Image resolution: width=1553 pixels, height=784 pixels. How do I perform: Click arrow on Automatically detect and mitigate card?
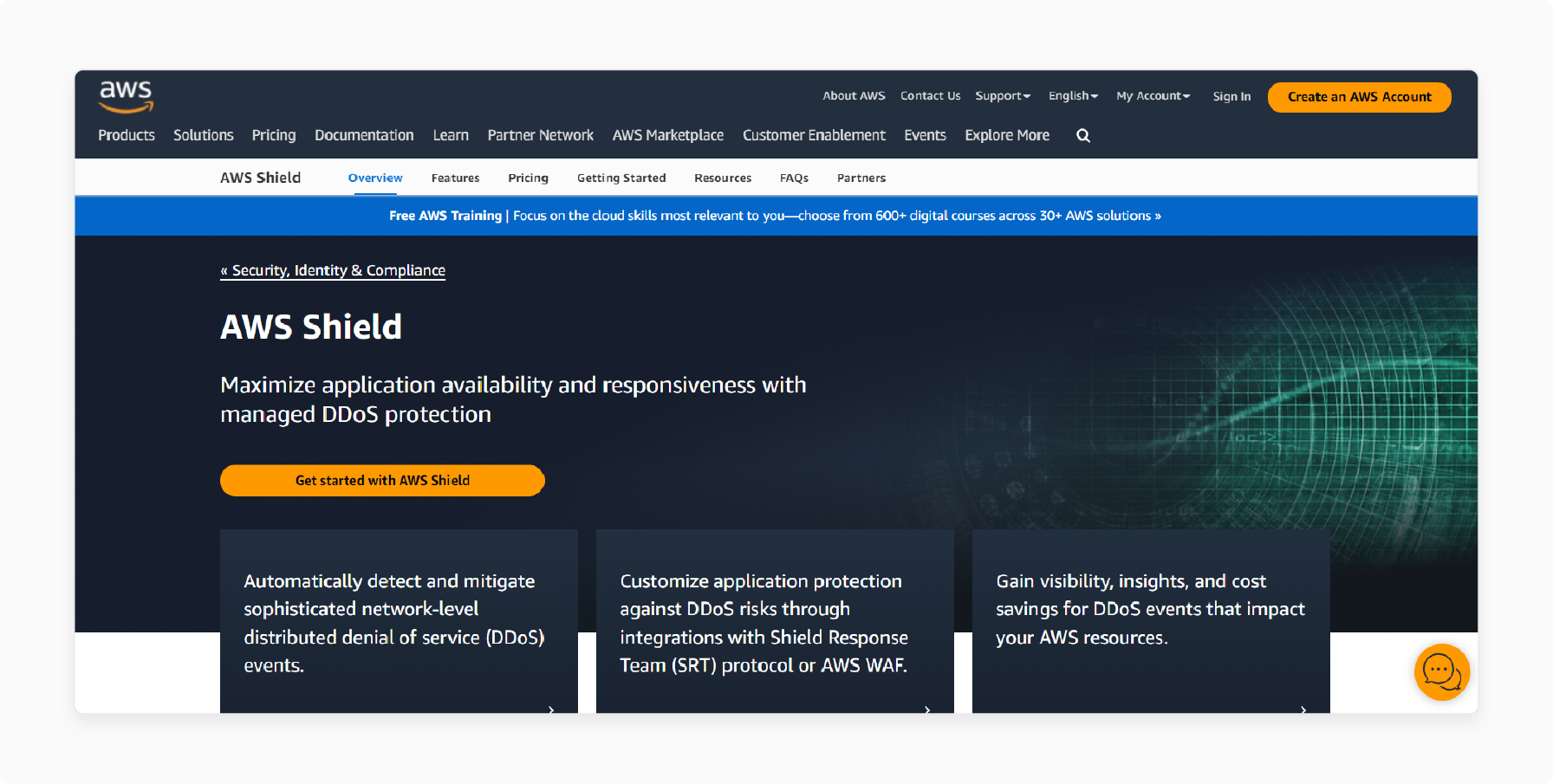tap(551, 709)
